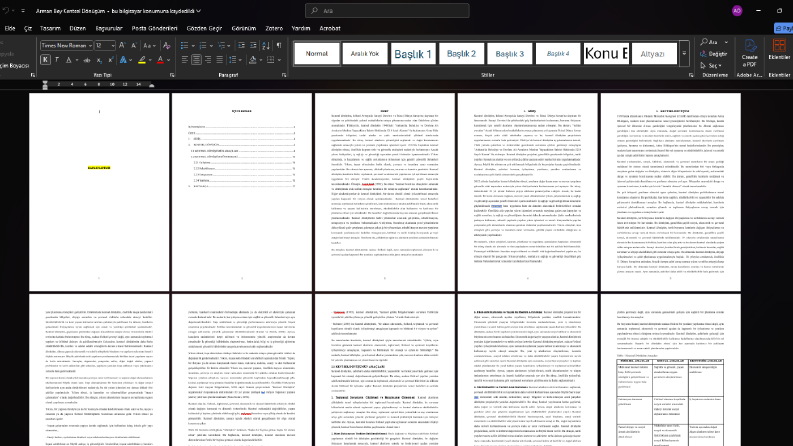This screenshot has height=446, width=793.
Task: Apply shading paint bucket icon
Action: click(252, 60)
